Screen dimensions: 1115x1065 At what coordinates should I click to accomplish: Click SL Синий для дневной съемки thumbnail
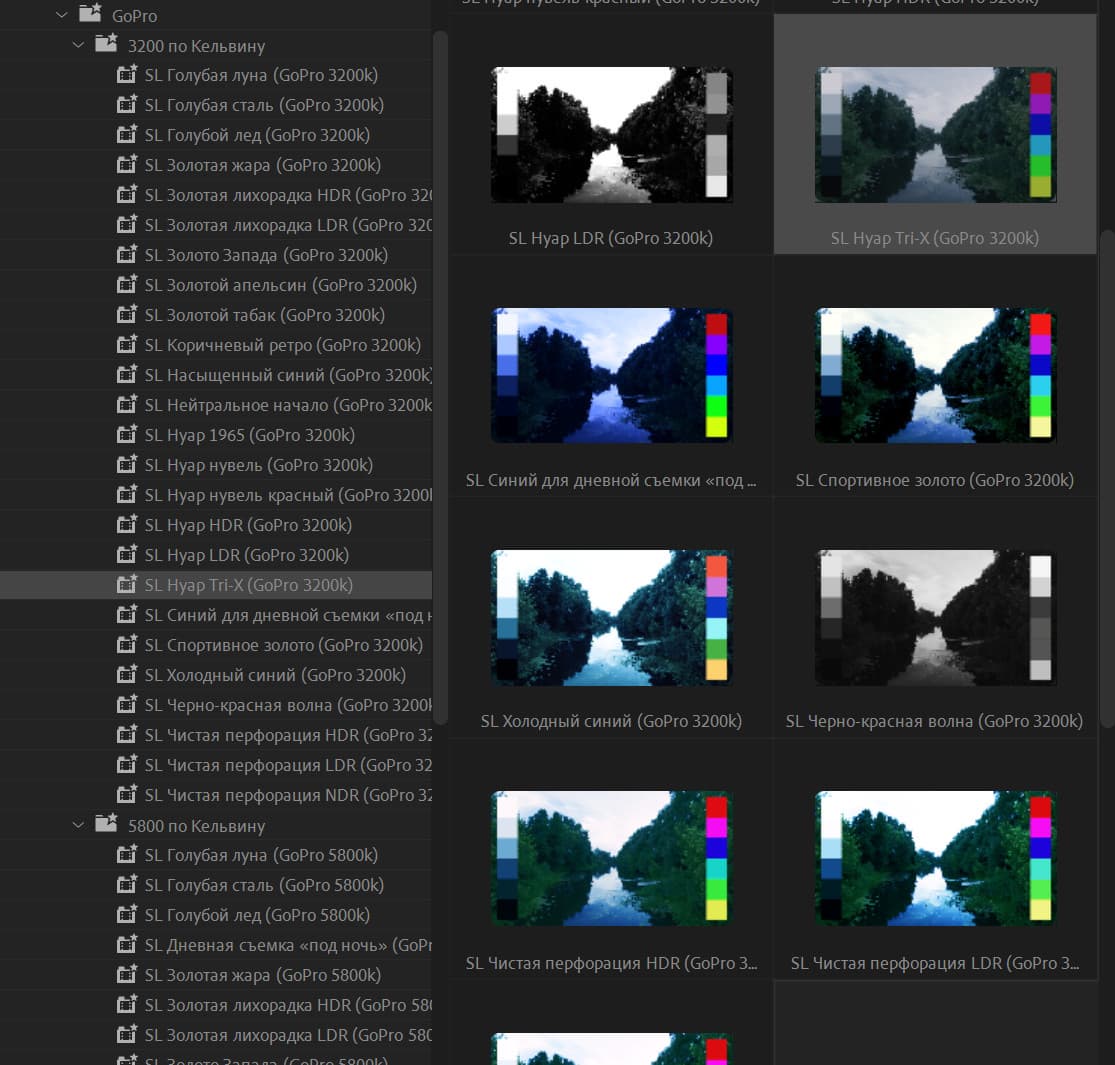[x=612, y=375]
